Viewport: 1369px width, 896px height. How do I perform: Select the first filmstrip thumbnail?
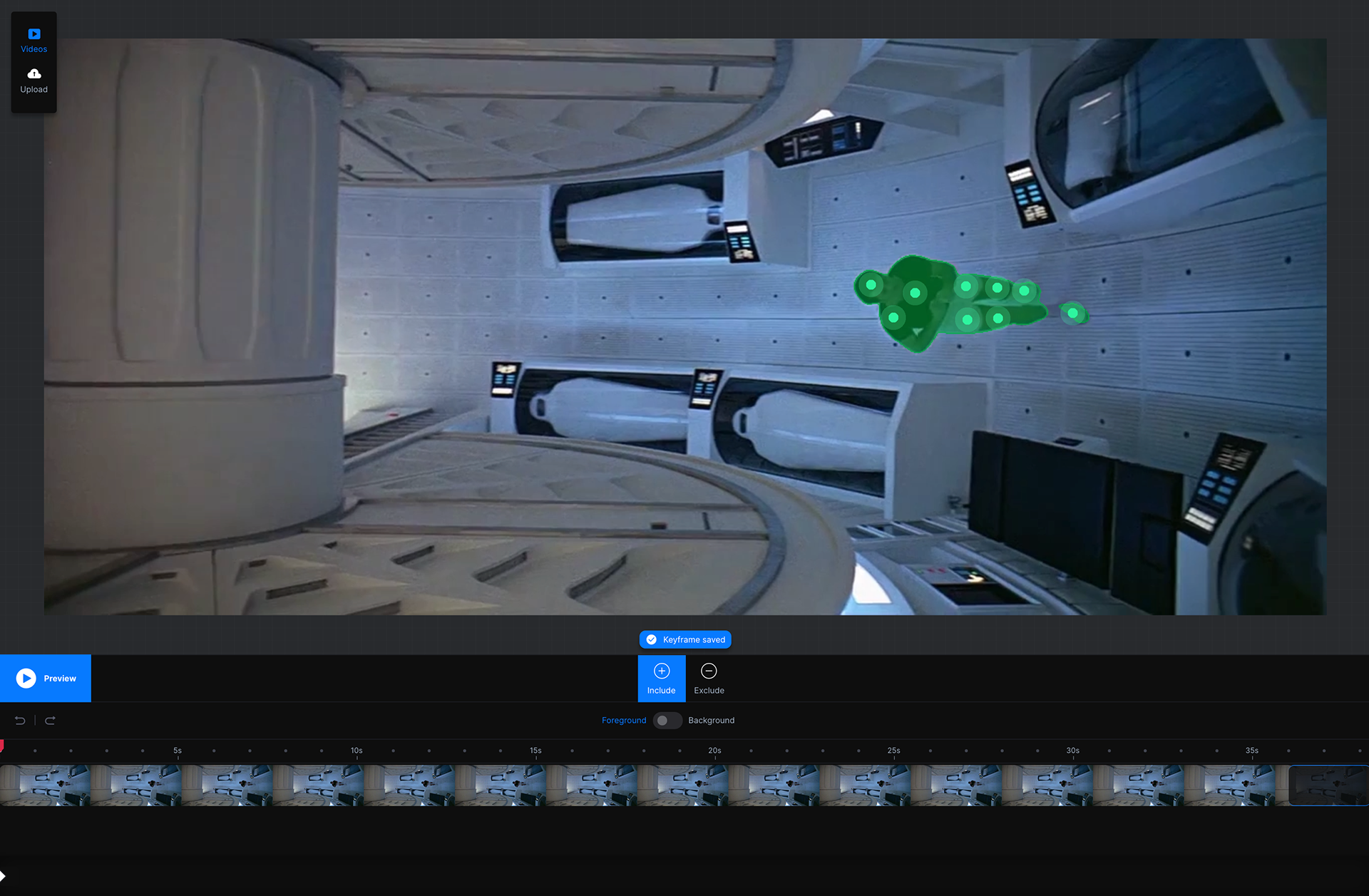pyautogui.click(x=46, y=786)
